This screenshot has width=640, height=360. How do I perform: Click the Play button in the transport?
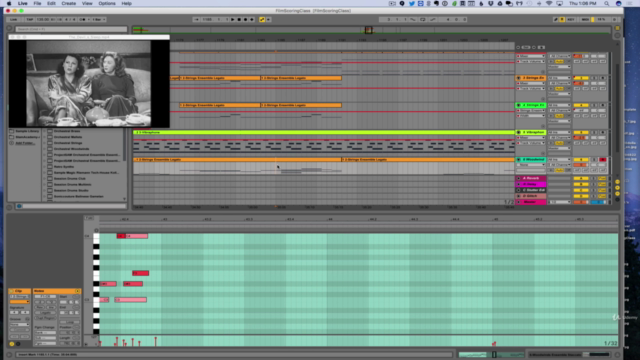tap(233, 19)
